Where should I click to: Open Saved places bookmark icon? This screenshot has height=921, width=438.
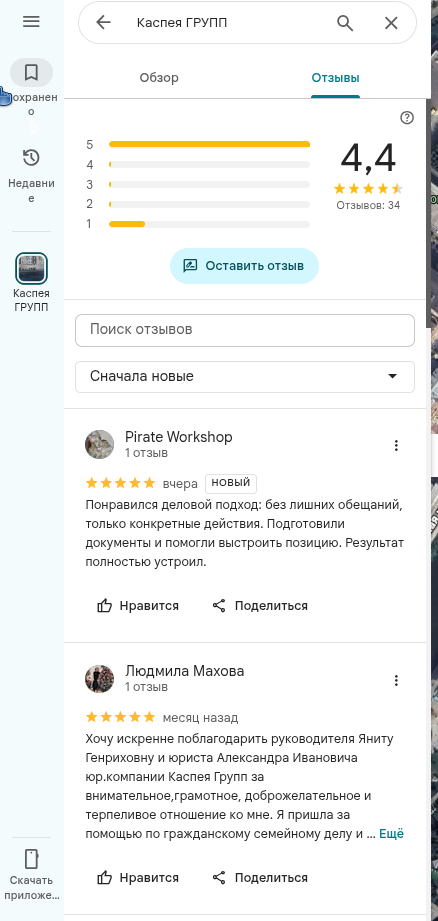click(x=31, y=73)
